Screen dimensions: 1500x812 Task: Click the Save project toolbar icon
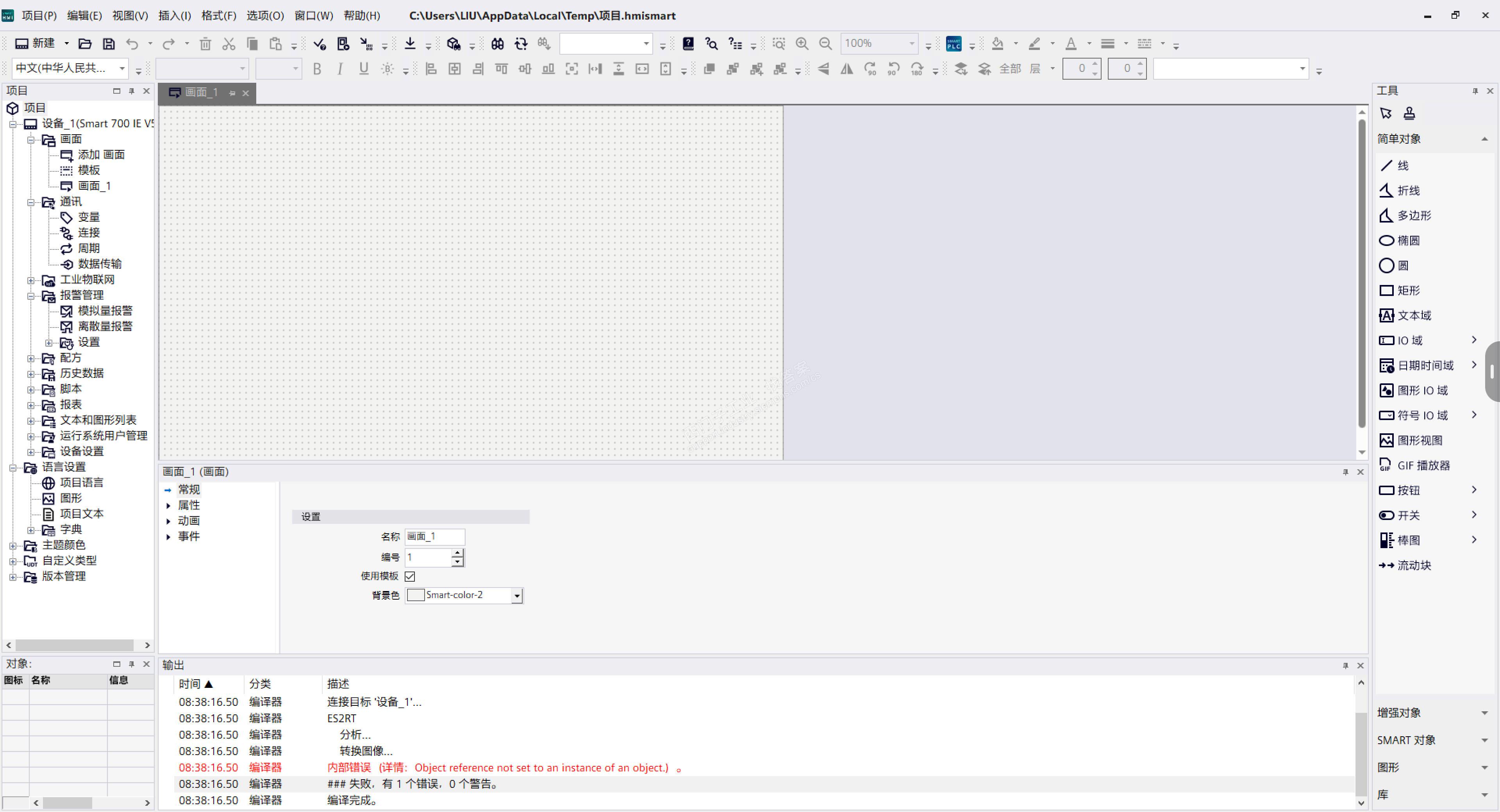108,44
